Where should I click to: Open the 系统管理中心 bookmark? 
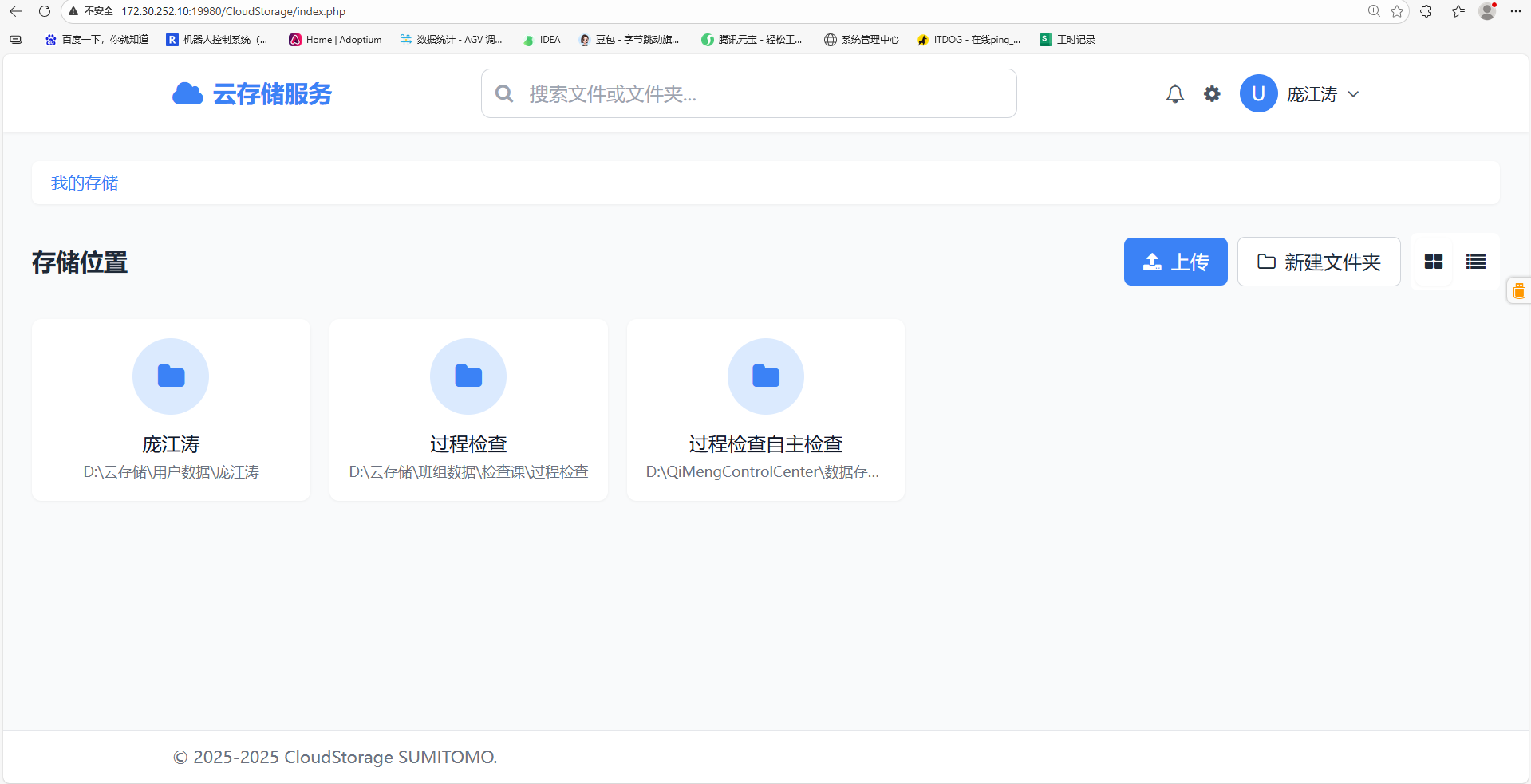[x=861, y=40]
